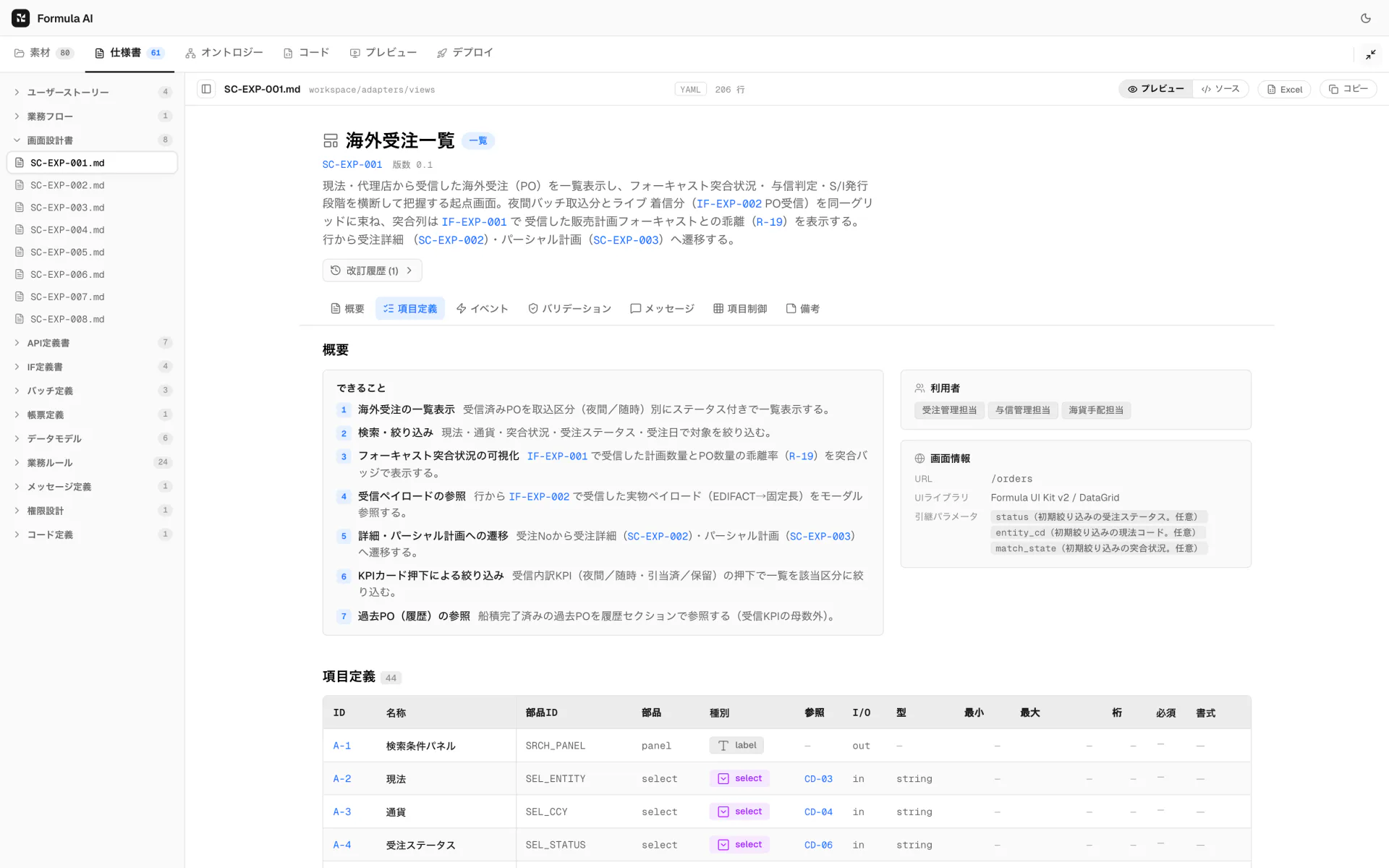The height and width of the screenshot is (868, 1389).
Task: Click the Formula AI logo icon
Action: [x=21, y=18]
